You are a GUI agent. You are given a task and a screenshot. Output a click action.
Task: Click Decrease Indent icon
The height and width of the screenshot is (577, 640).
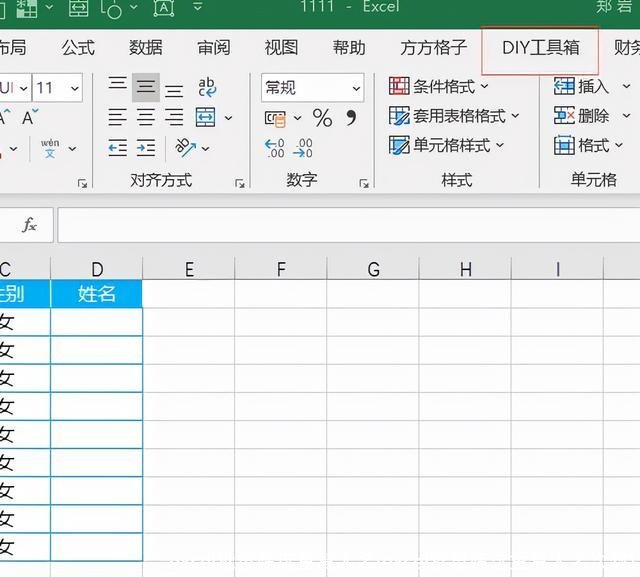(x=118, y=148)
